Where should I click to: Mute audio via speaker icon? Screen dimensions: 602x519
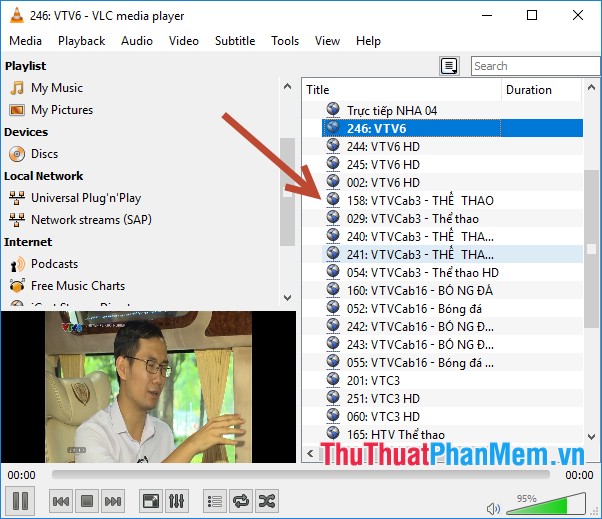[x=493, y=509]
